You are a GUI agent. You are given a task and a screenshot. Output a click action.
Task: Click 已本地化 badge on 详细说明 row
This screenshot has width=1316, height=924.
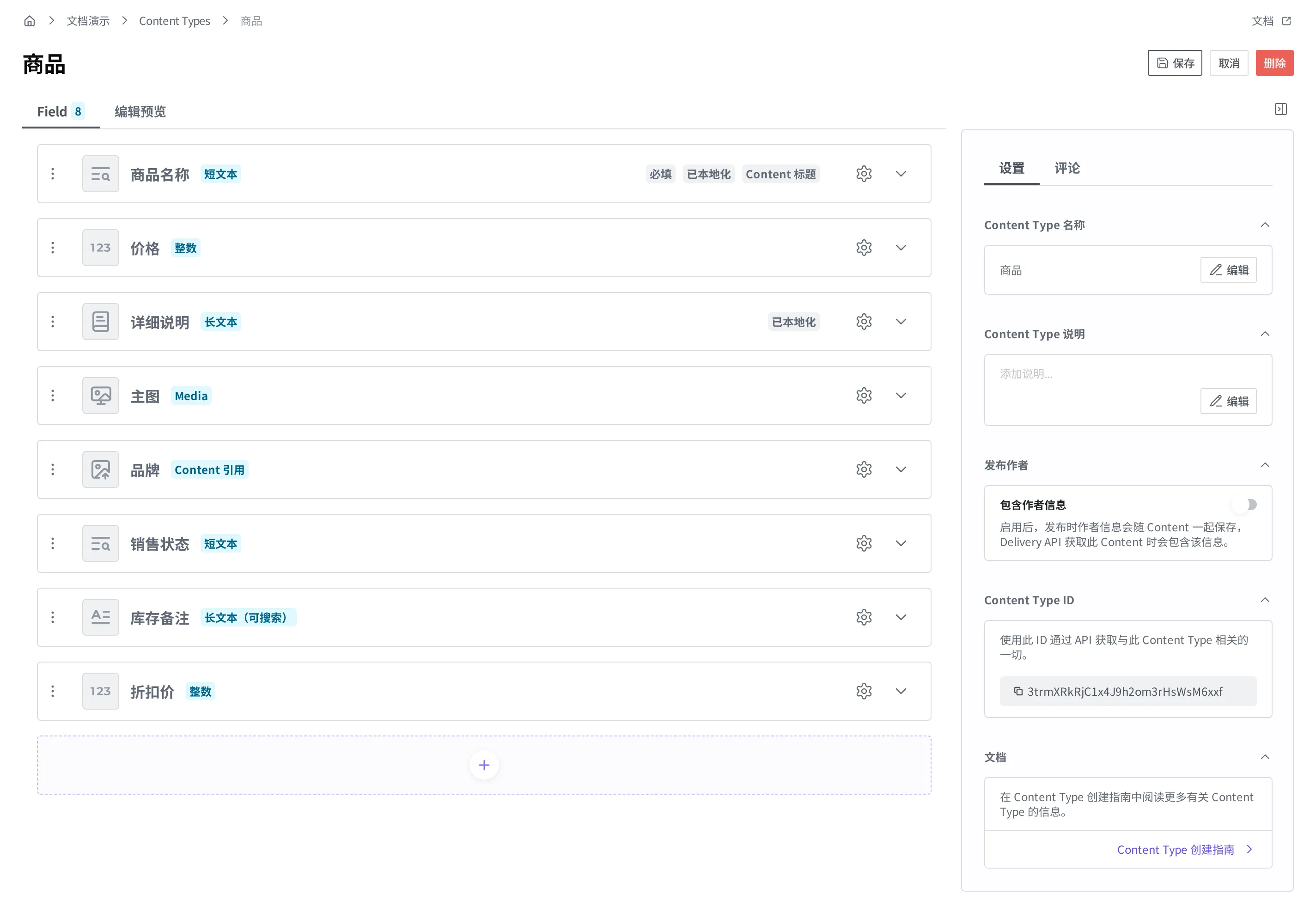(x=793, y=322)
